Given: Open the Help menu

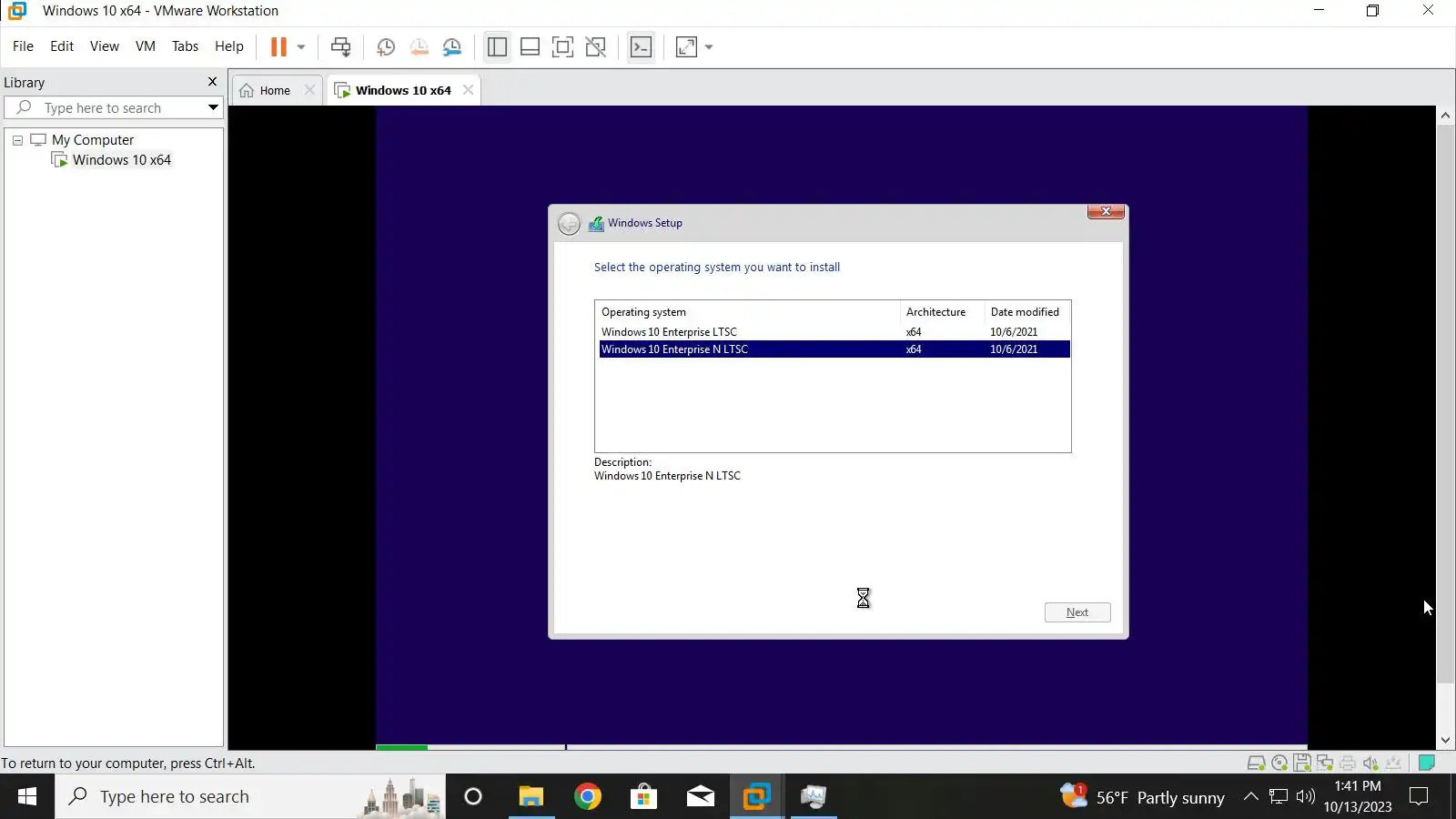Looking at the screenshot, I should click(x=229, y=46).
